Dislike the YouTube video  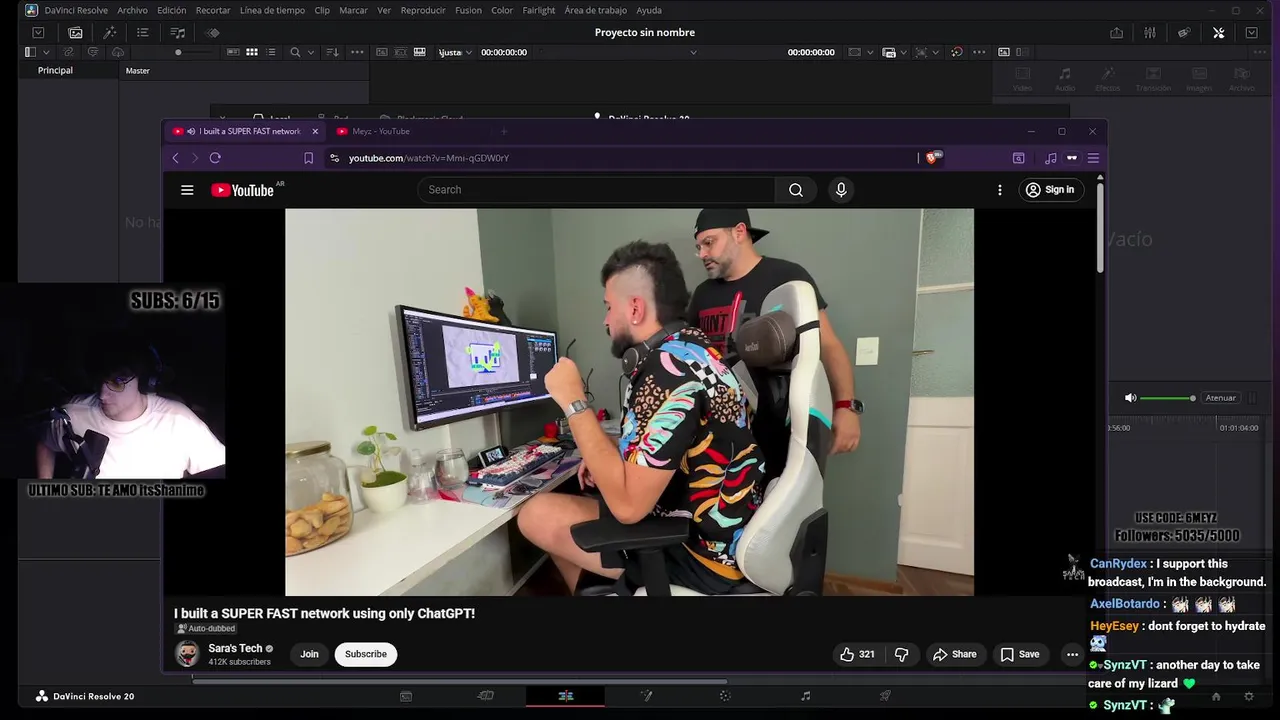(x=901, y=654)
